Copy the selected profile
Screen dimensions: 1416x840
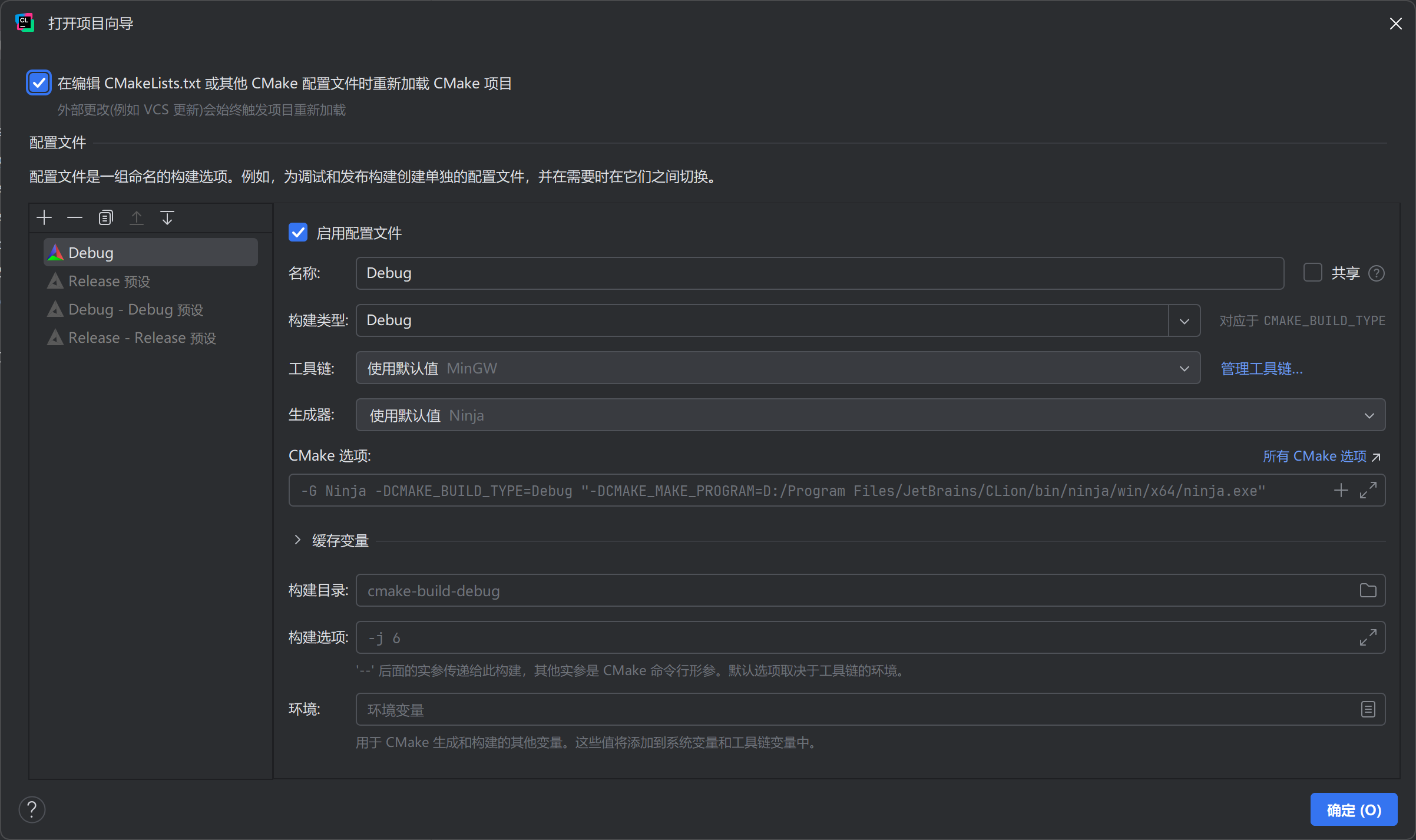[105, 218]
